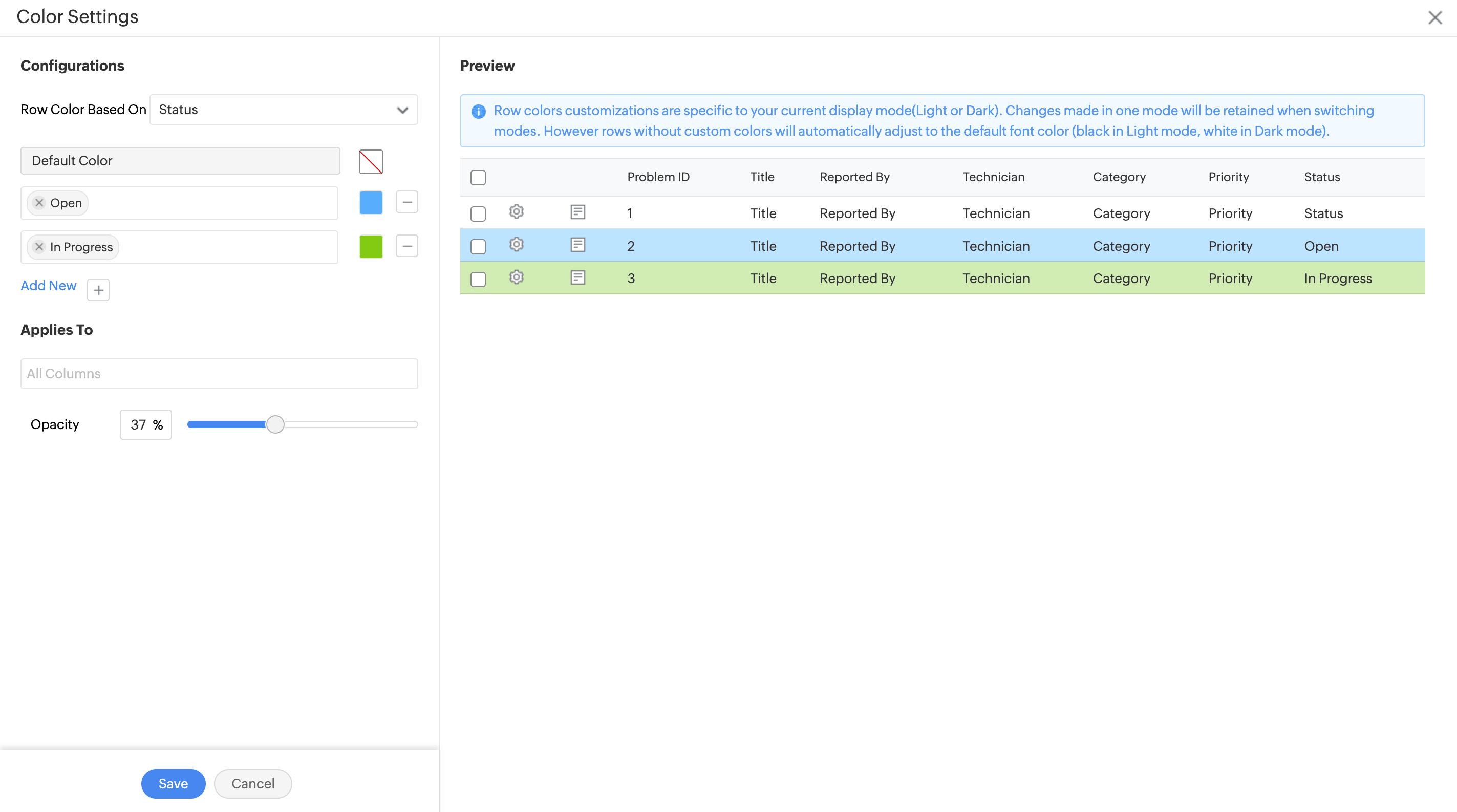Click the plus icon beside Add New
This screenshot has height=812, width=1457.
[x=98, y=290]
